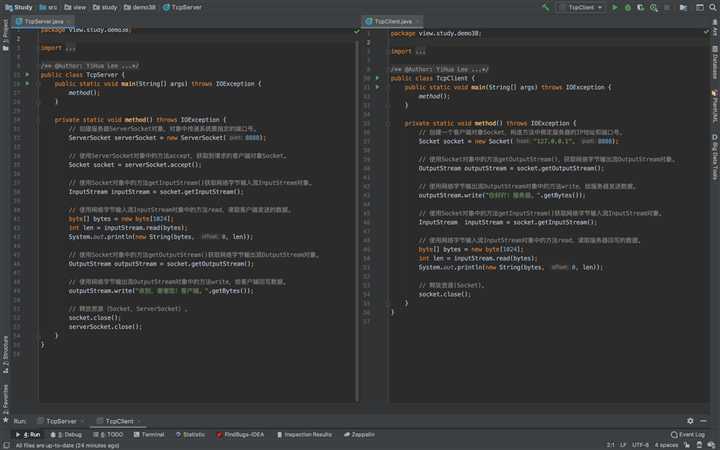Click TcpServer class in breadcrumb bar

point(182,7)
